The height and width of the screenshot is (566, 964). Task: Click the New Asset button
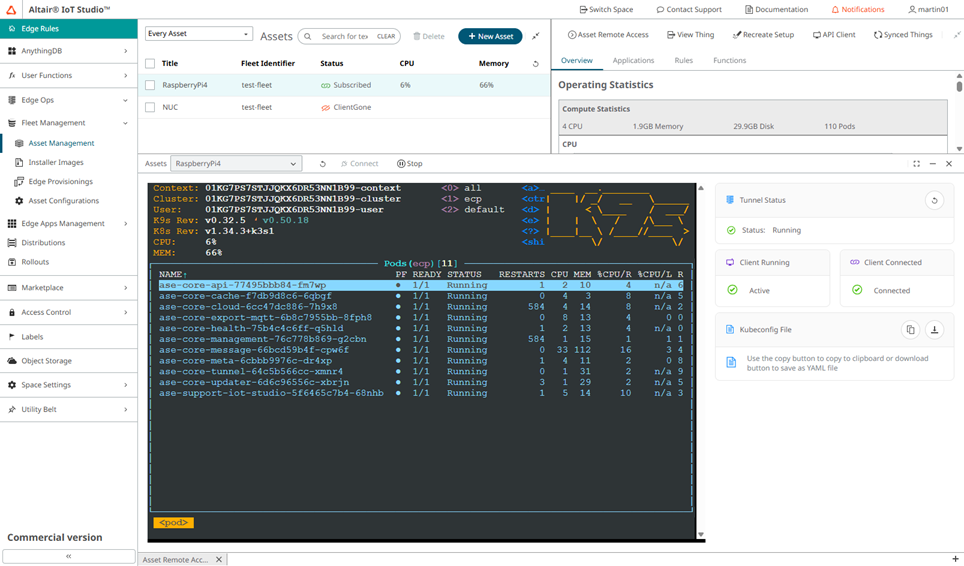point(490,36)
